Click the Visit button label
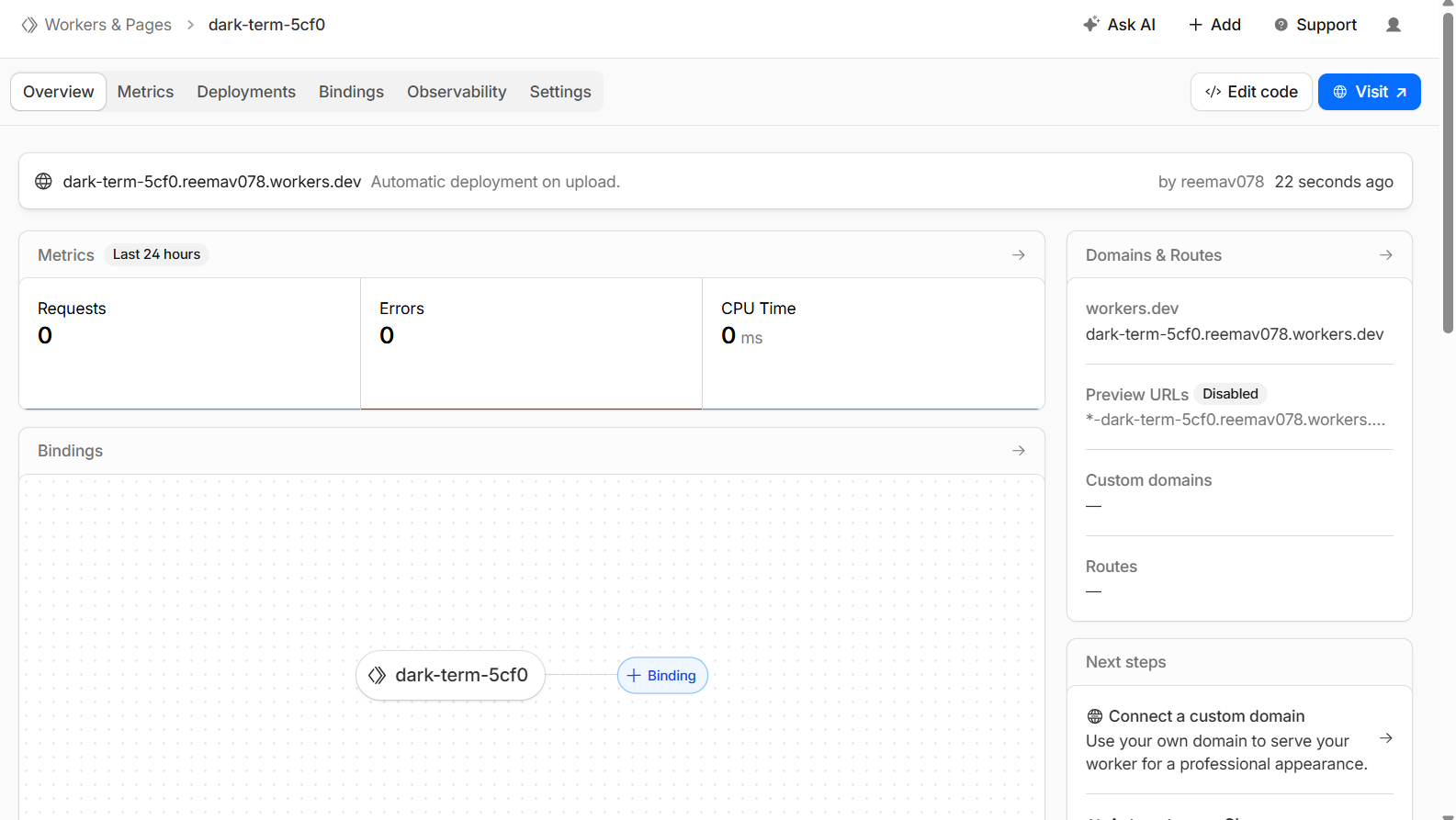 [1371, 92]
